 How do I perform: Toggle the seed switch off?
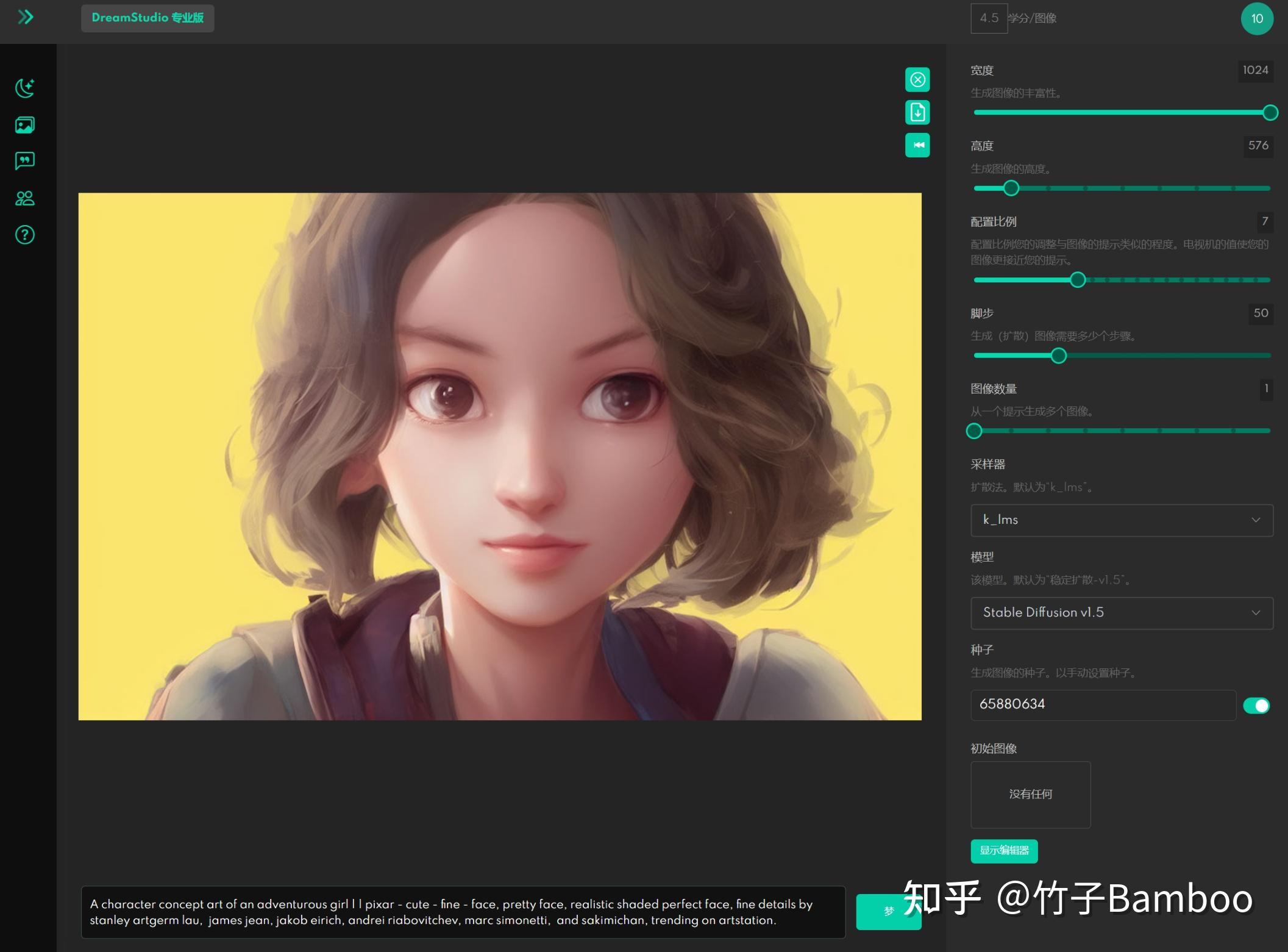tap(1256, 706)
